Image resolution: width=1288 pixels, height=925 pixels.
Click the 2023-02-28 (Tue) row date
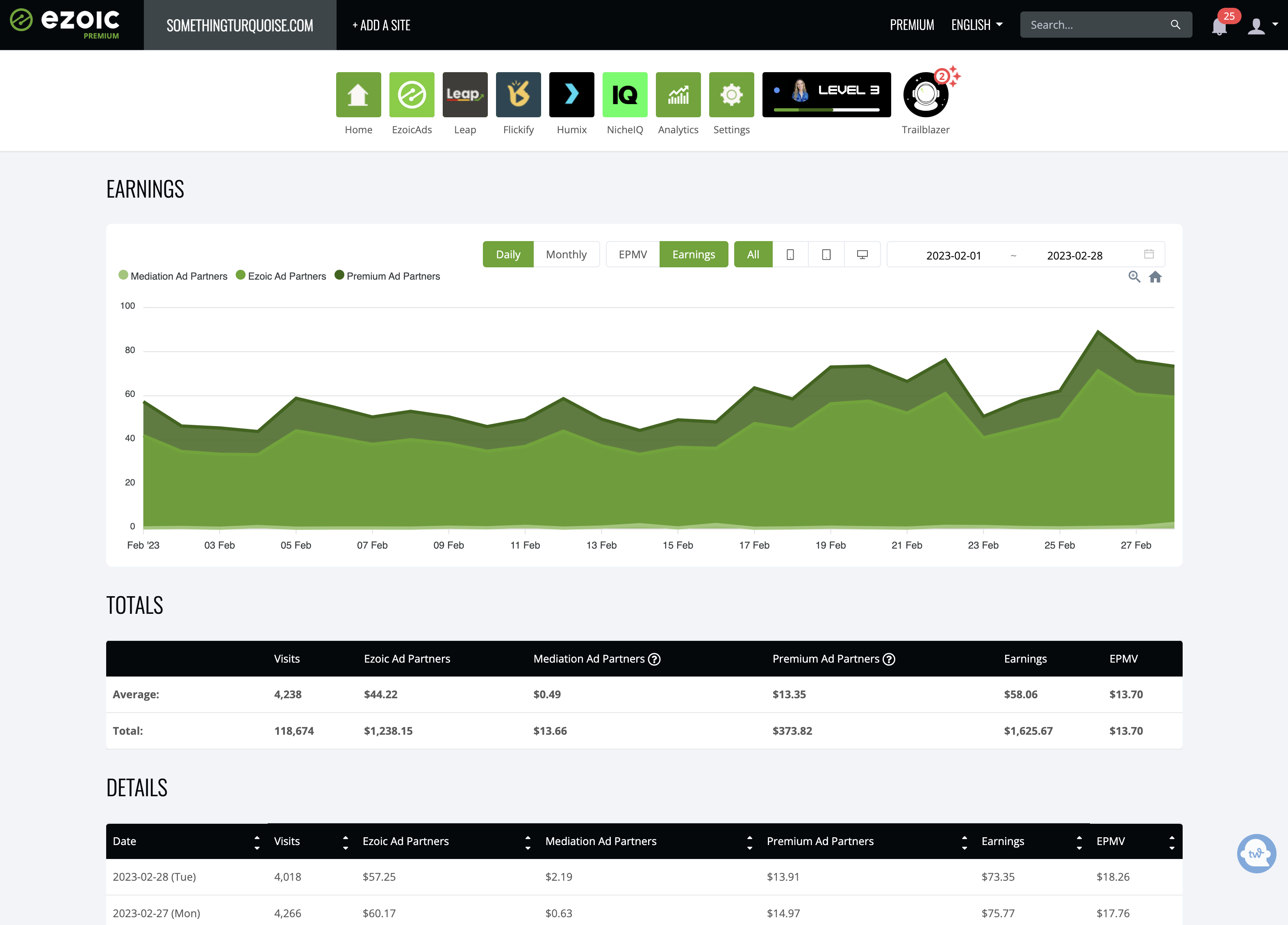155,877
